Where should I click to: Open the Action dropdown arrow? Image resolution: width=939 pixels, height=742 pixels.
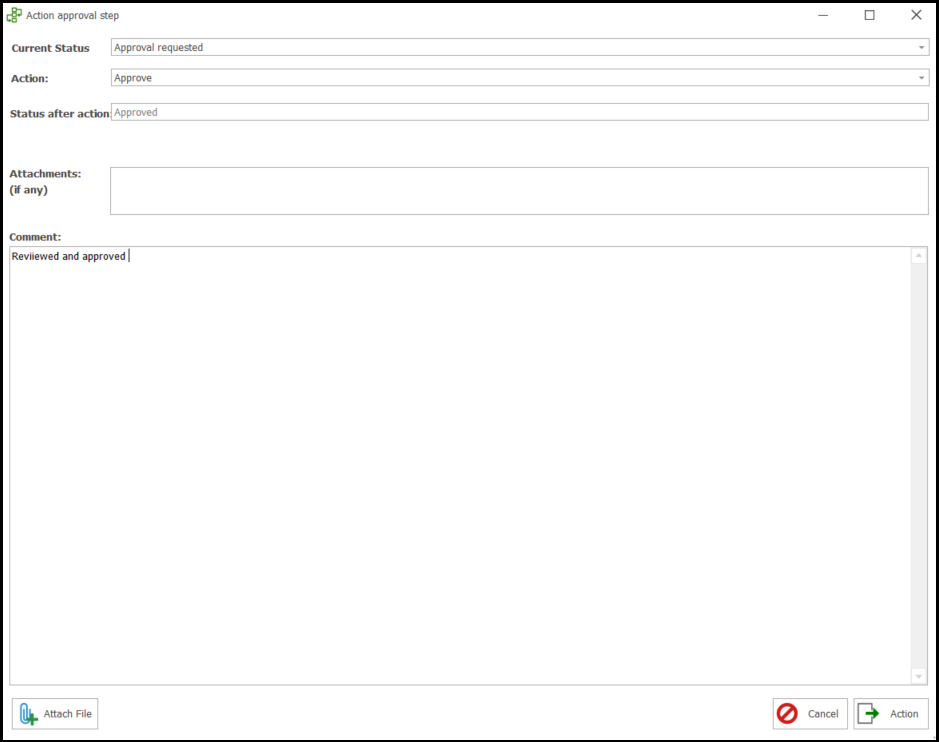tap(921, 78)
